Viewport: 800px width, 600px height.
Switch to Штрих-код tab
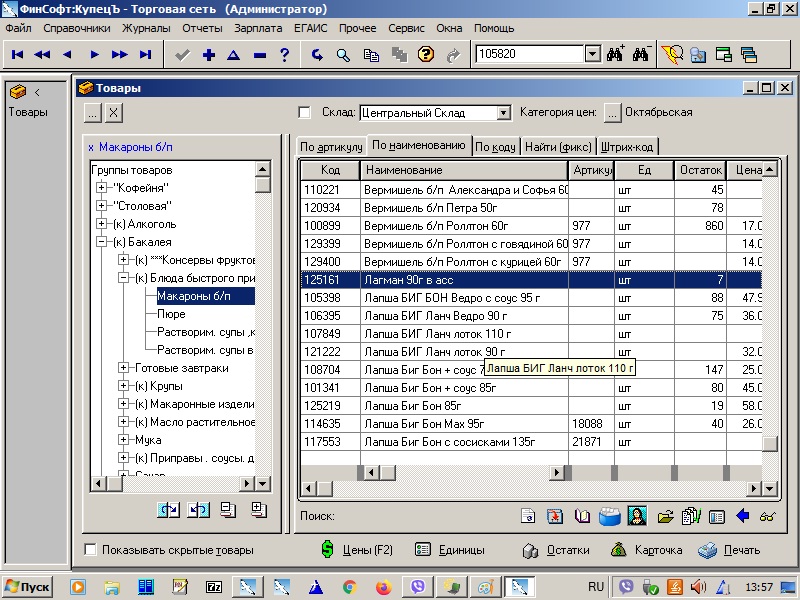[x=627, y=147]
